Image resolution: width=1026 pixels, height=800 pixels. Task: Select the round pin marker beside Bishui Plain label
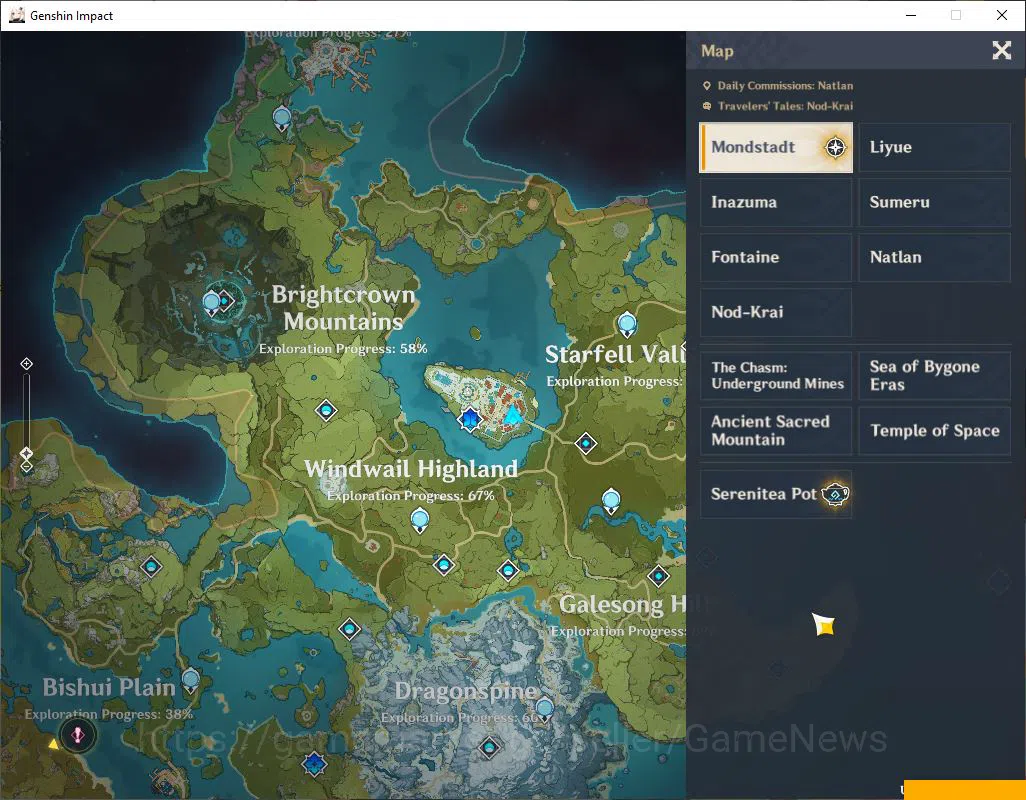pos(190,681)
